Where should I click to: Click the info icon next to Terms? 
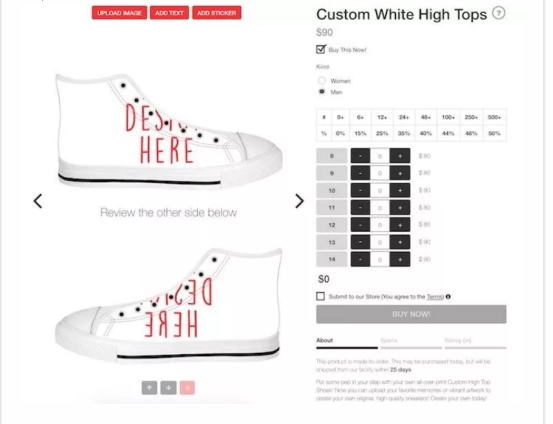[448, 297]
